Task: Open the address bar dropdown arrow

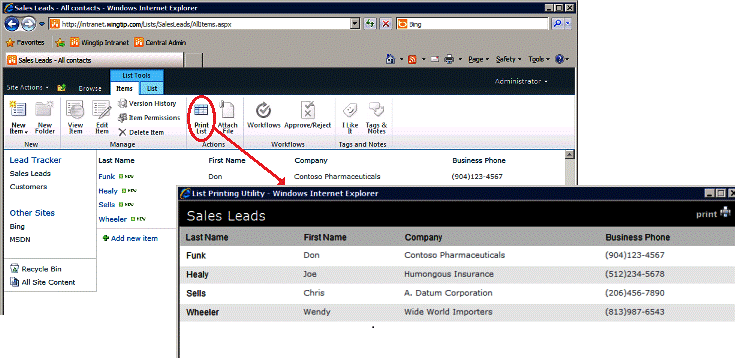Action: click(355, 24)
